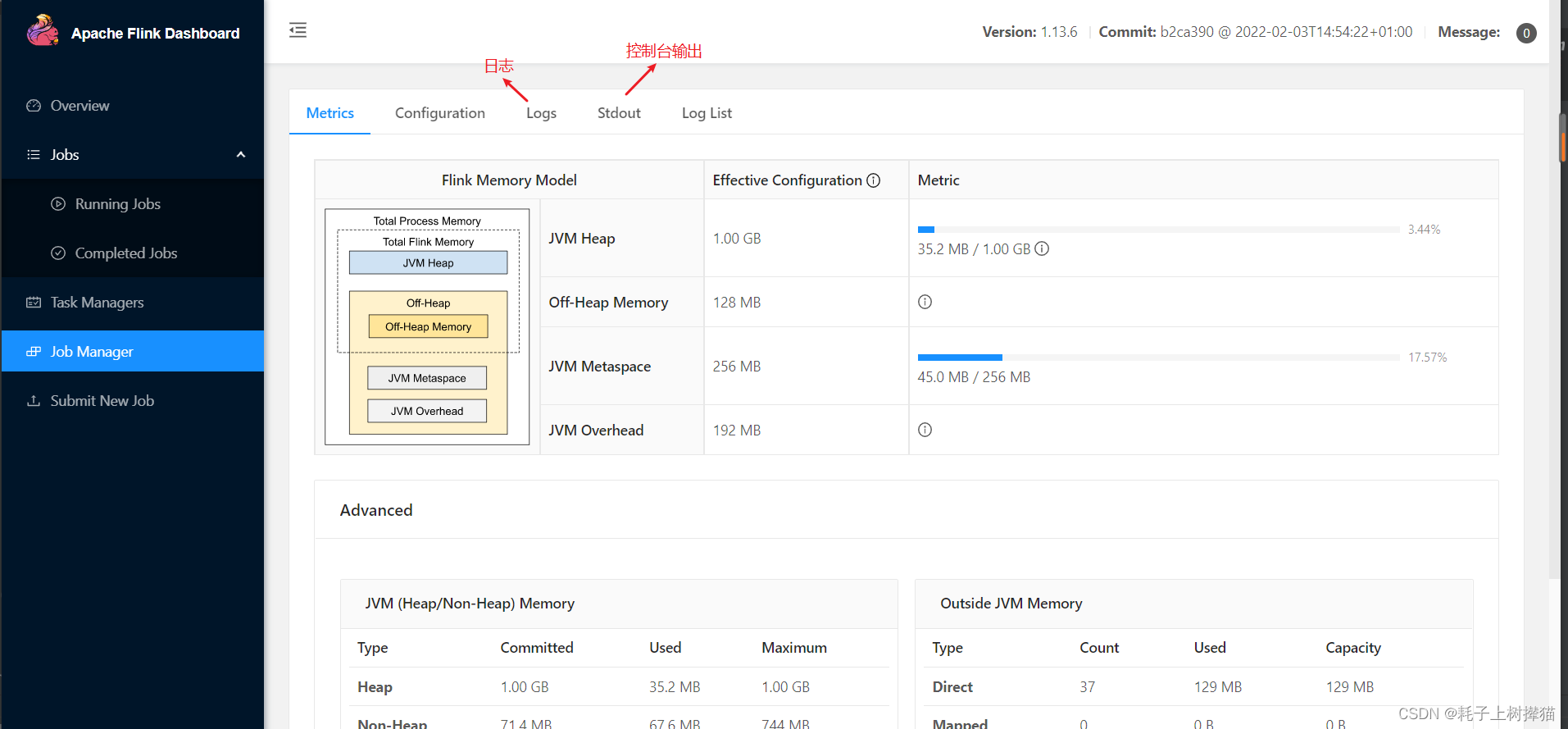The width and height of the screenshot is (1568, 729).
Task: Click the Heap row label
Action: point(375,687)
